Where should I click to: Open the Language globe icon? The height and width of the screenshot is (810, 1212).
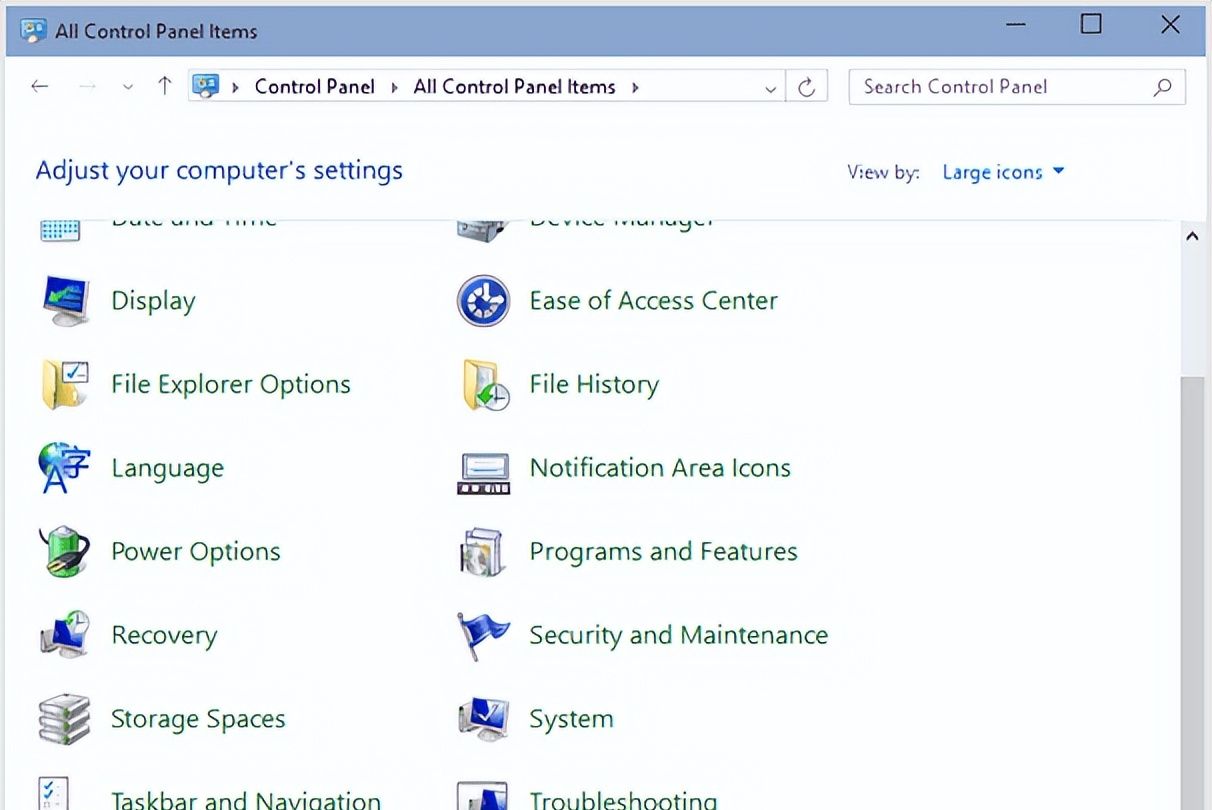[64, 468]
